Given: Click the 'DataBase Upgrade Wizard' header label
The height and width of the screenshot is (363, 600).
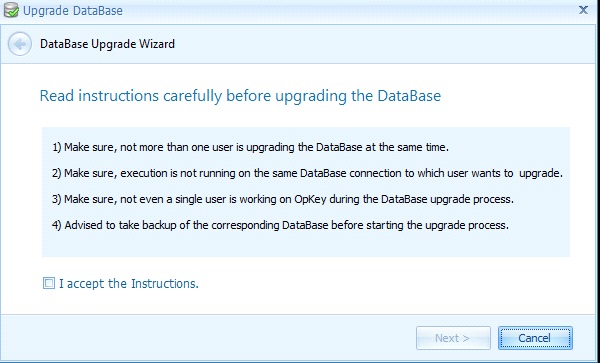Looking at the screenshot, I should pyautogui.click(x=108, y=44).
